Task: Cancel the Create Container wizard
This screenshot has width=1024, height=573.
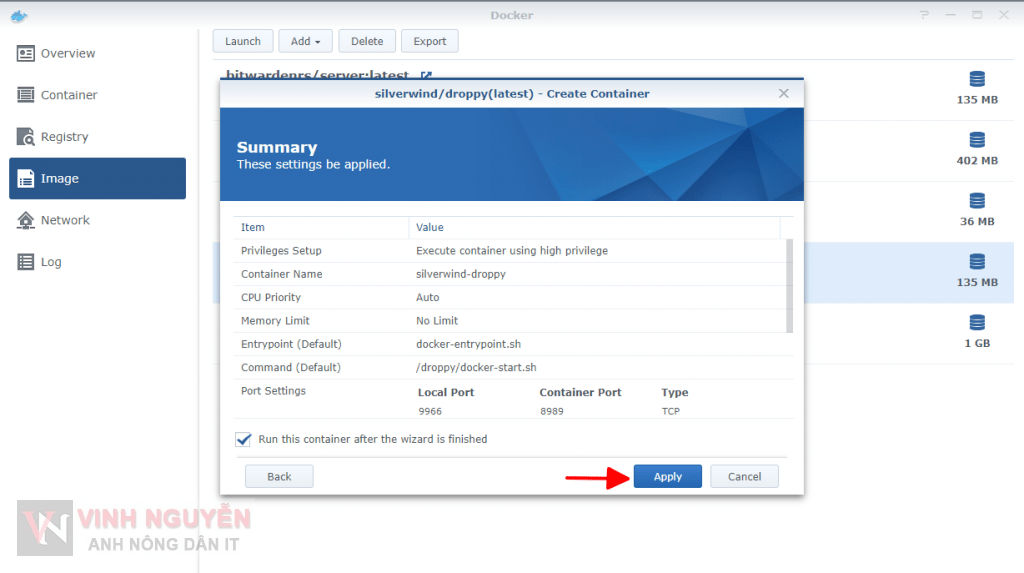Action: point(744,477)
